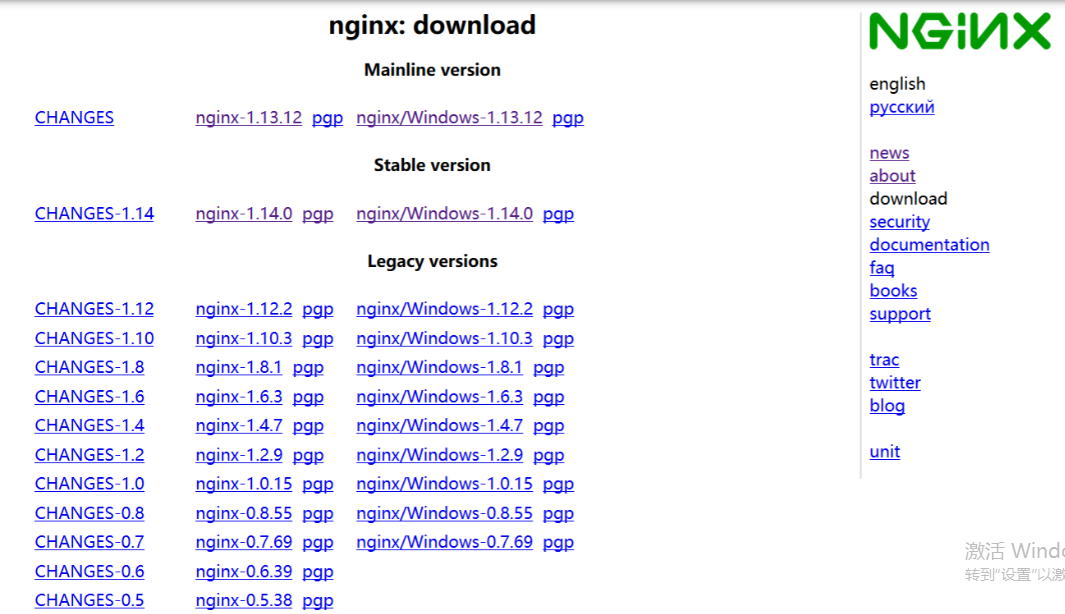Open CHANGES-1.10 link
Image resolution: width=1065 pixels, height=614 pixels.
[x=94, y=338]
